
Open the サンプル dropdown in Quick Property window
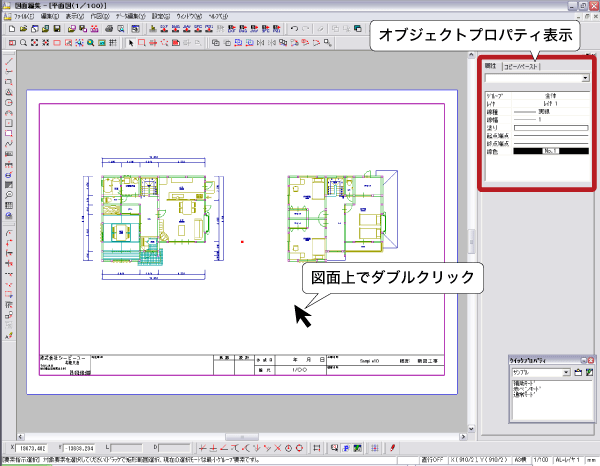(x=566, y=373)
